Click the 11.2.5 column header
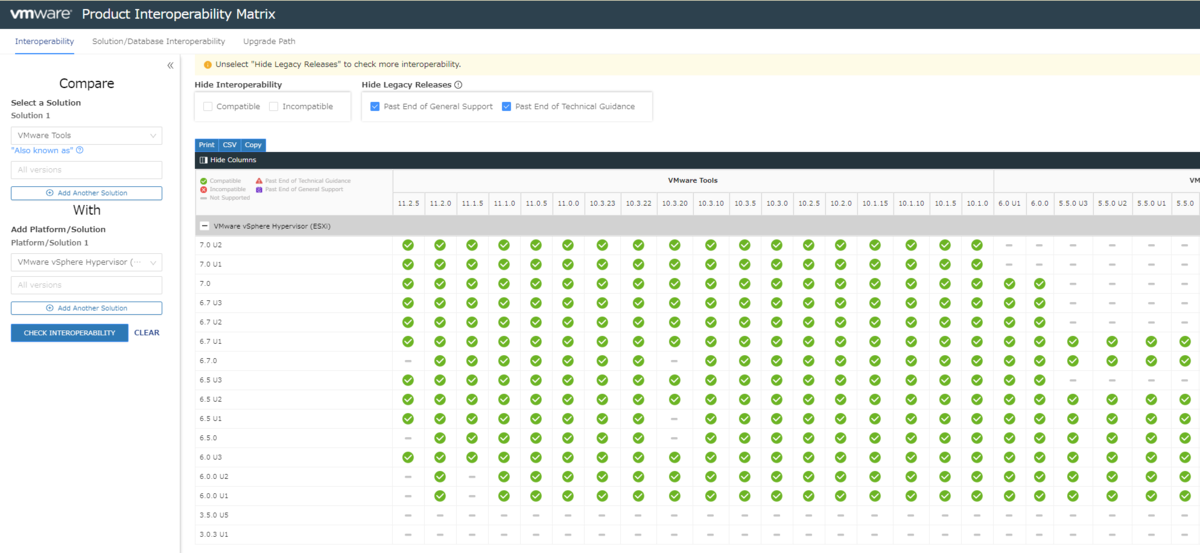The height and width of the screenshot is (553, 1200). pyautogui.click(x=408, y=203)
